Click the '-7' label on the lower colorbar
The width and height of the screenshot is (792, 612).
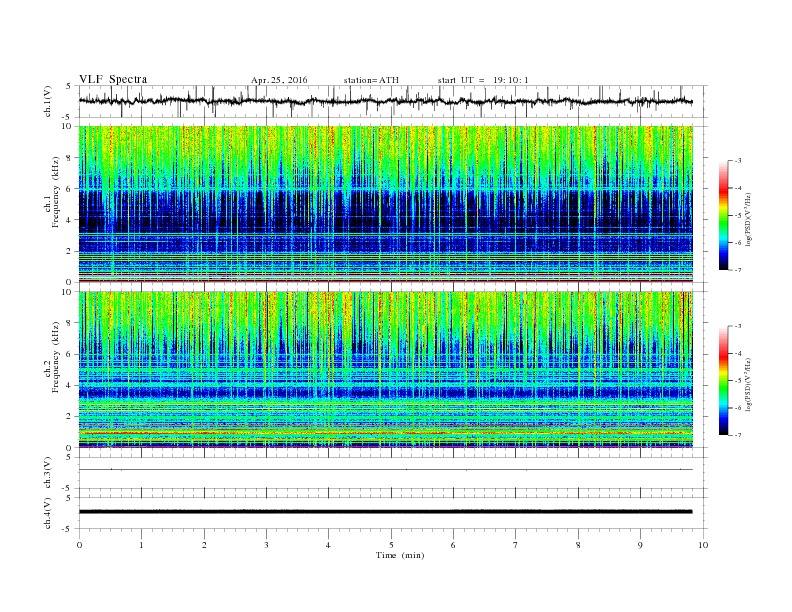coord(737,435)
